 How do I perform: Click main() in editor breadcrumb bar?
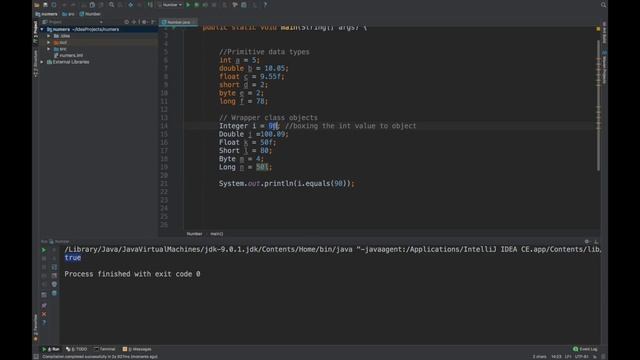pyautogui.click(x=217, y=234)
